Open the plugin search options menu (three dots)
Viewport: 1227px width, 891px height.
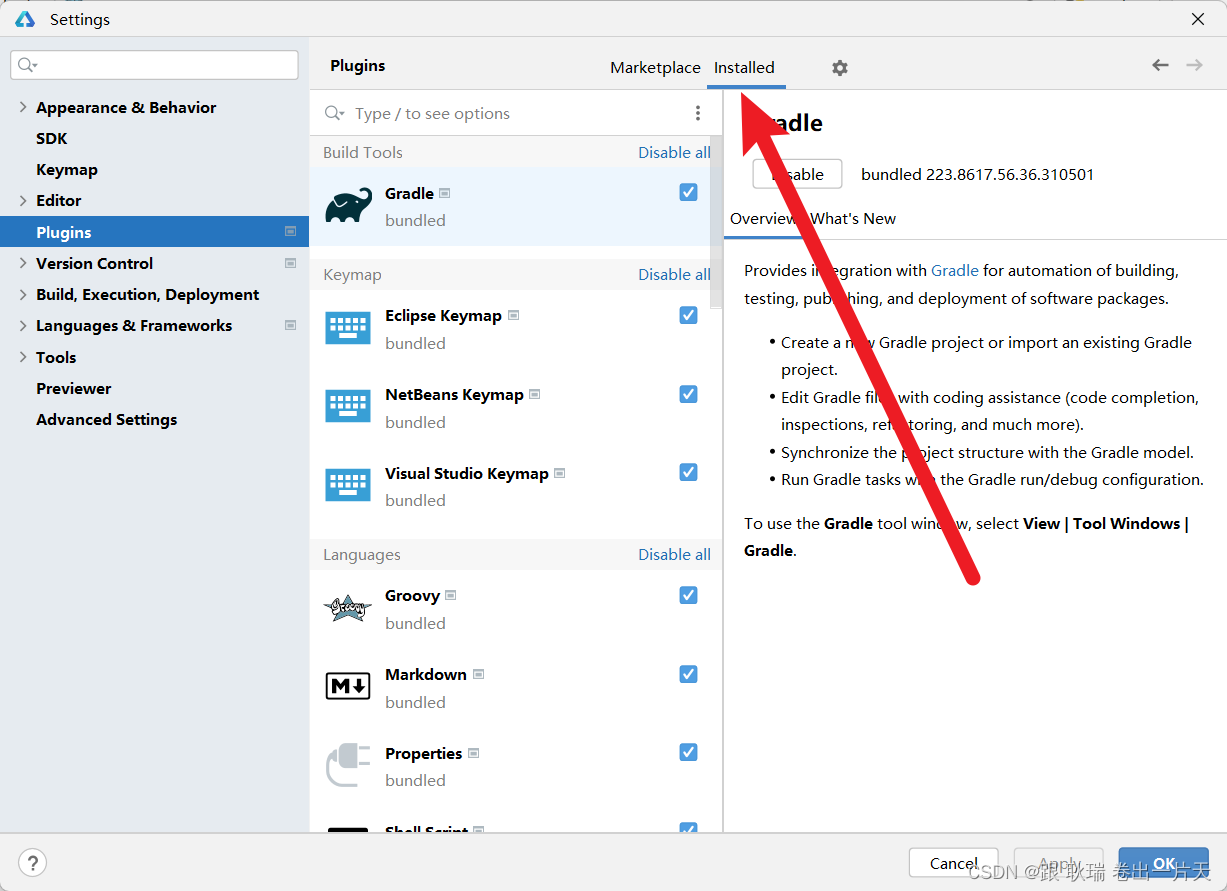point(698,113)
